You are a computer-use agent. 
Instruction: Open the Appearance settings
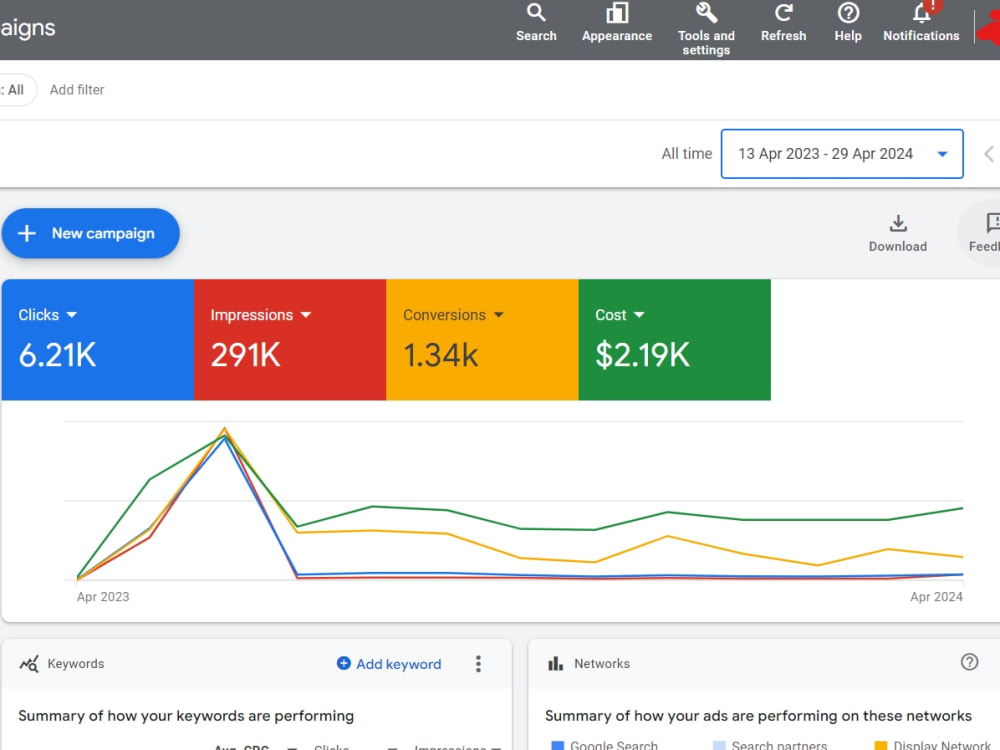point(617,23)
